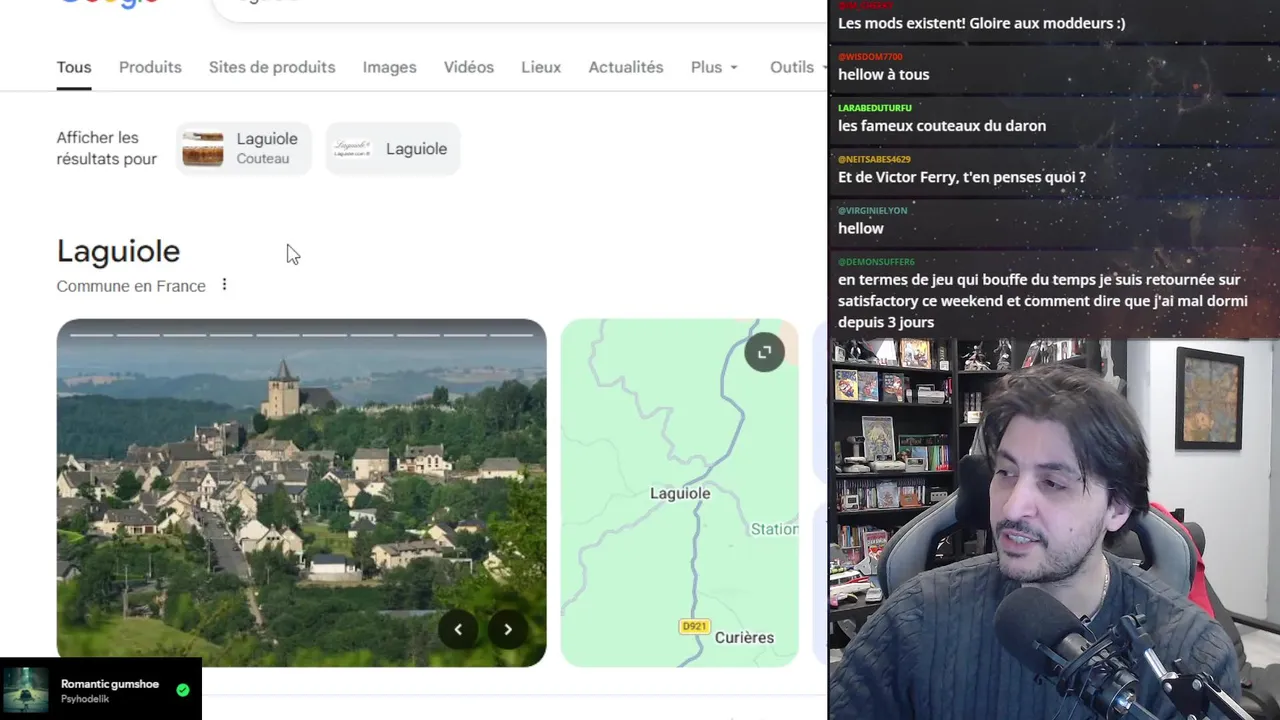Choose the Laguiole chip with logo
Screen dimensions: 1280x720
[393, 148]
